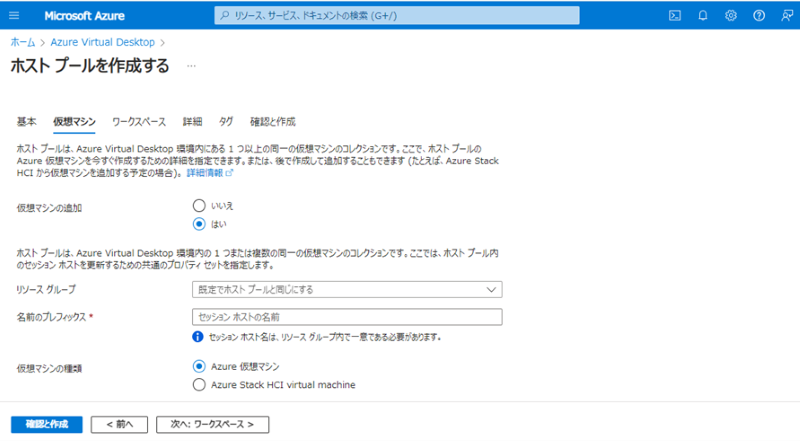Open the 詳細情報 external link
Image resolution: width=800 pixels, height=441 pixels.
(209, 173)
